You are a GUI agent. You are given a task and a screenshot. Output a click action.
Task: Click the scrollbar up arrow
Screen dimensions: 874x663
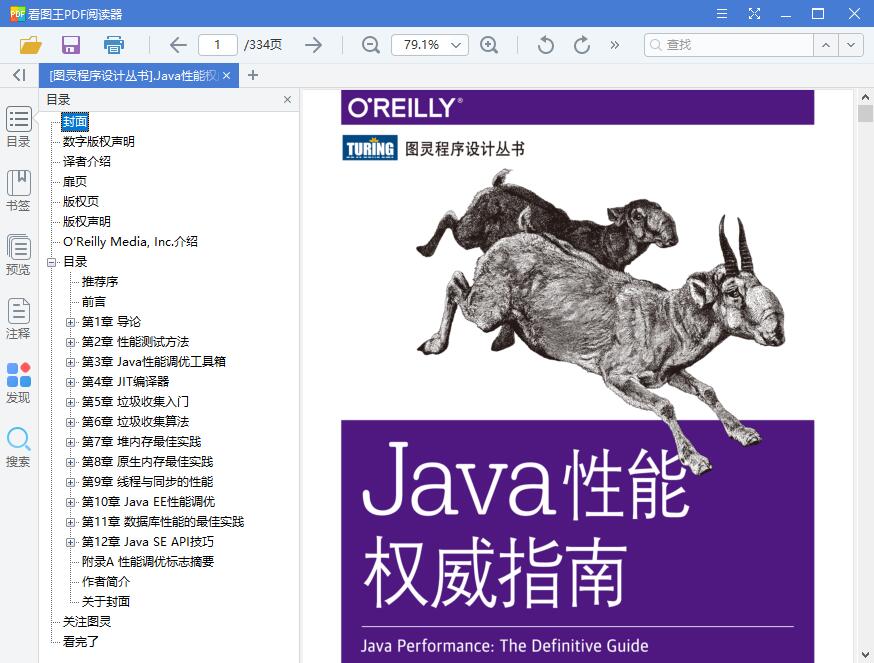click(865, 97)
